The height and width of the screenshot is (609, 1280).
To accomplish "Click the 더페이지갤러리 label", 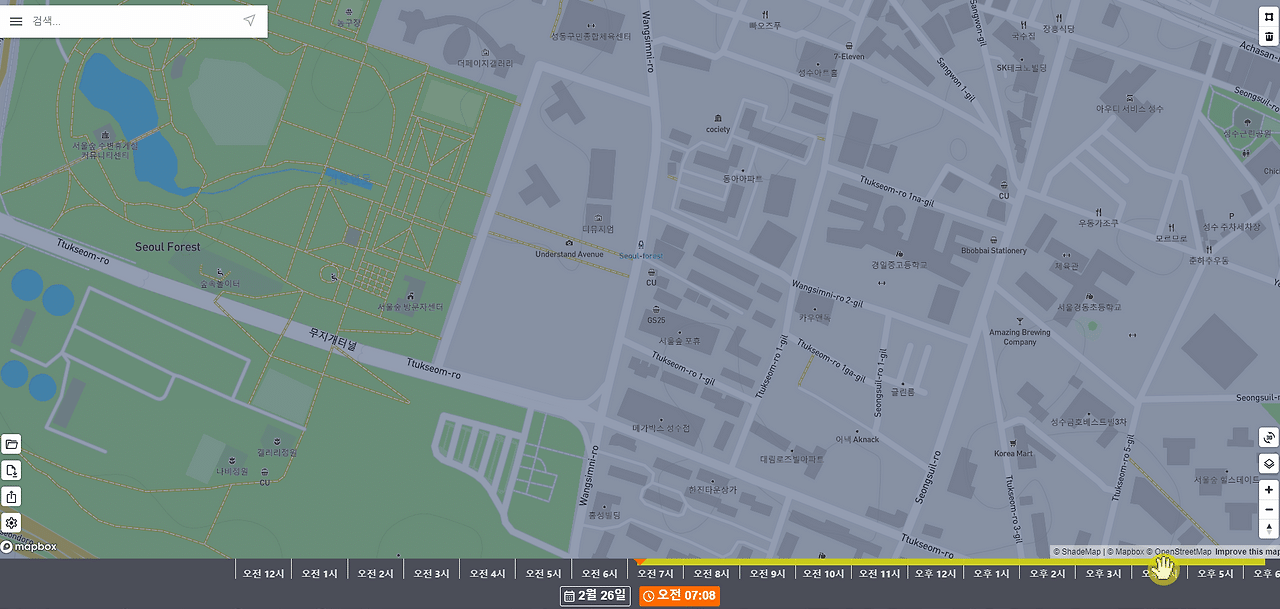I will pos(485,63).
